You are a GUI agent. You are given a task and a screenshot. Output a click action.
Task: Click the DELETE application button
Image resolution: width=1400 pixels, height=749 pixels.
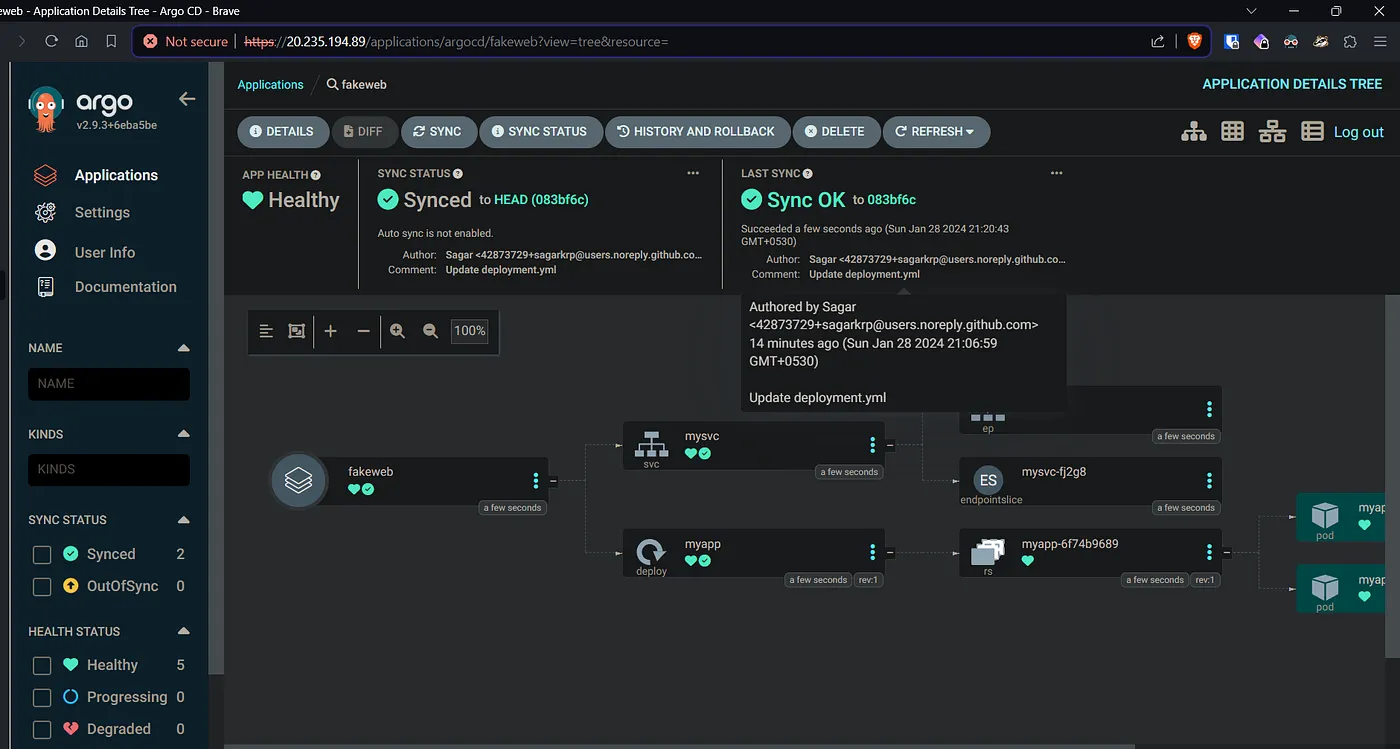(x=836, y=132)
